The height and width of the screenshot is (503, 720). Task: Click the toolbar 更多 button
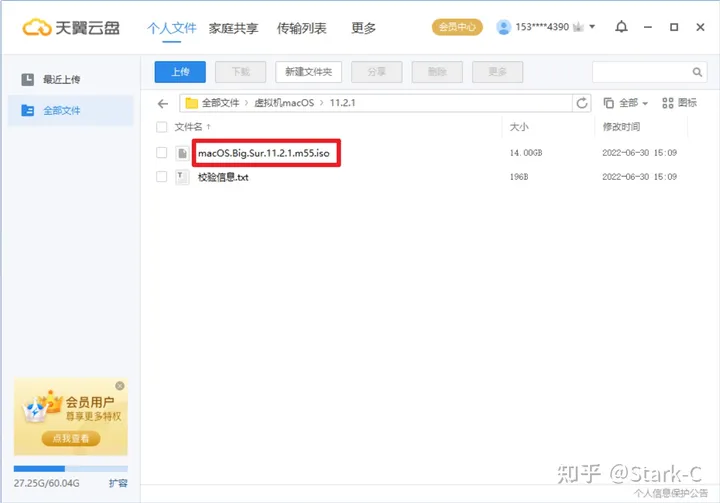(497, 72)
